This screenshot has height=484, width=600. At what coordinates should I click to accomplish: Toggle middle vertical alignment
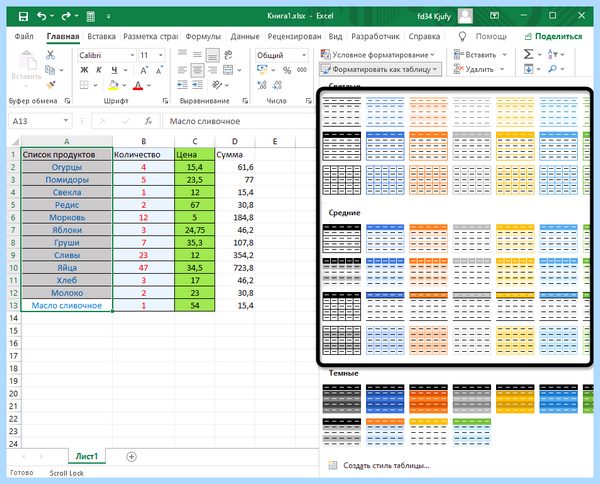(197, 55)
